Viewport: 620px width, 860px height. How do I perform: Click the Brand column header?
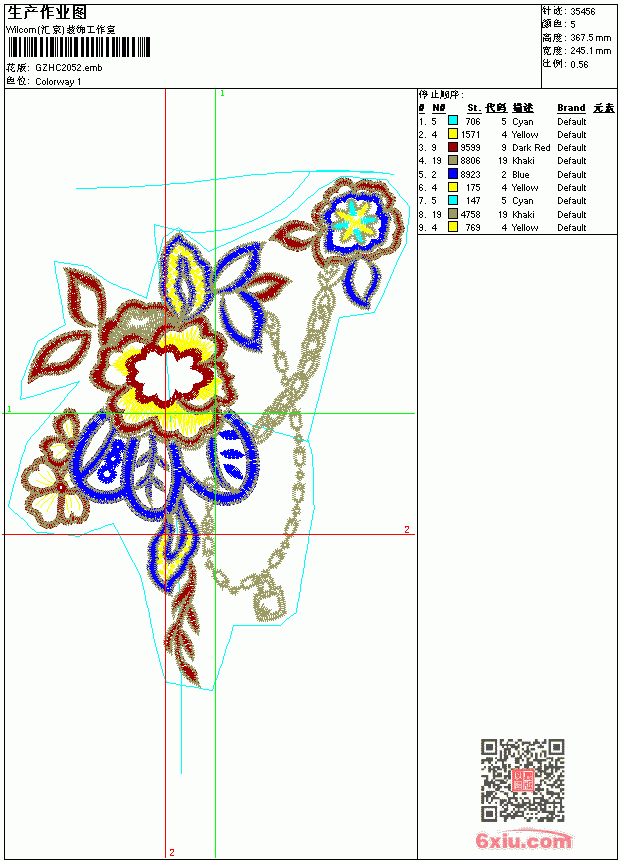point(571,108)
